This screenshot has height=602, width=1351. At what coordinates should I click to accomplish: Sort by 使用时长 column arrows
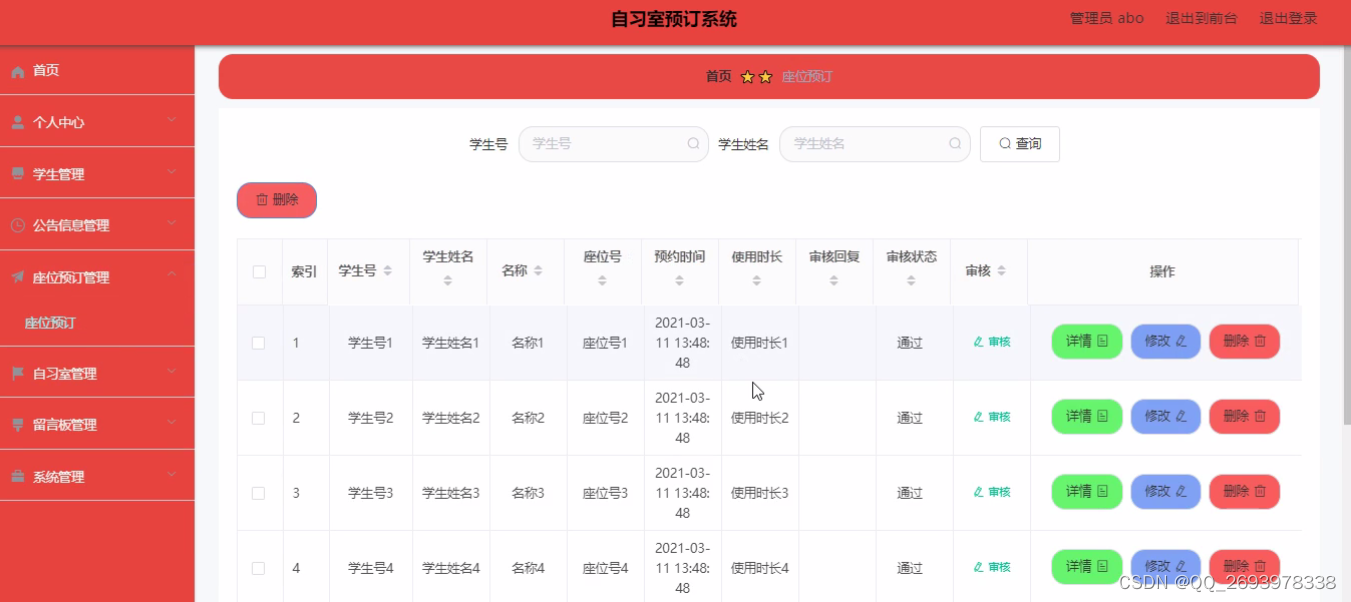(x=757, y=281)
